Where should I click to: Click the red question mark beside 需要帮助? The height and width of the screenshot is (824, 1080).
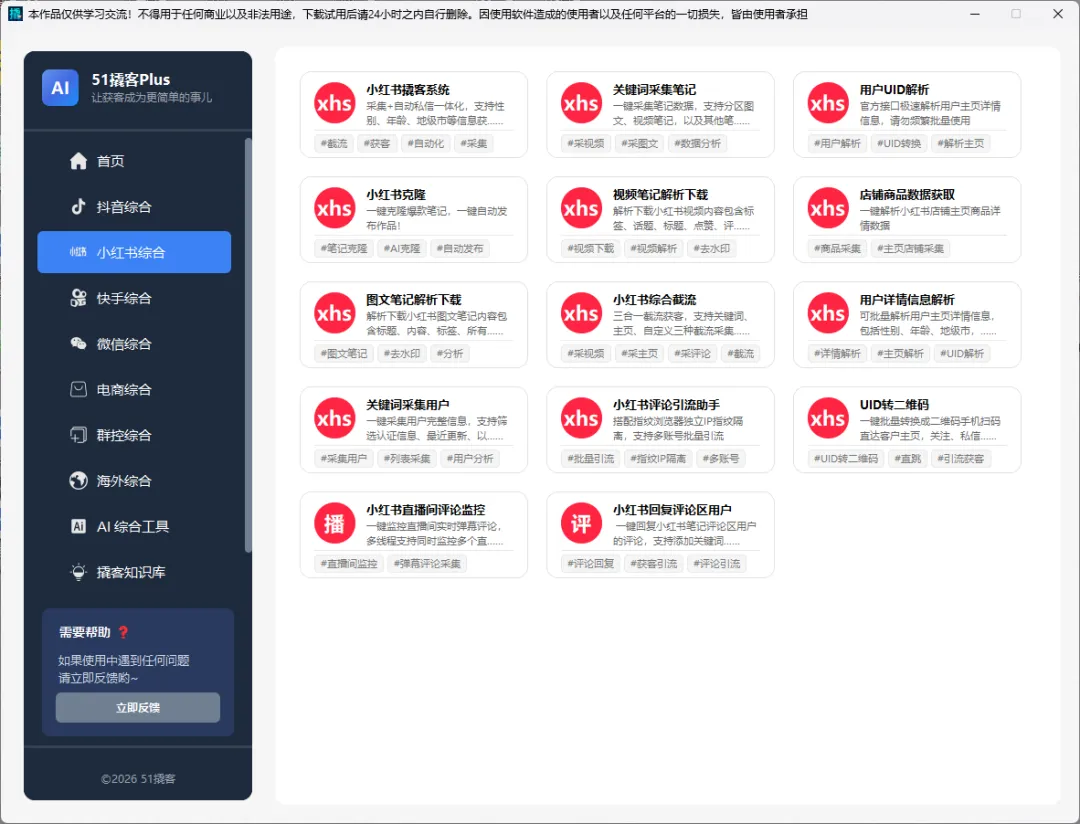point(123,632)
